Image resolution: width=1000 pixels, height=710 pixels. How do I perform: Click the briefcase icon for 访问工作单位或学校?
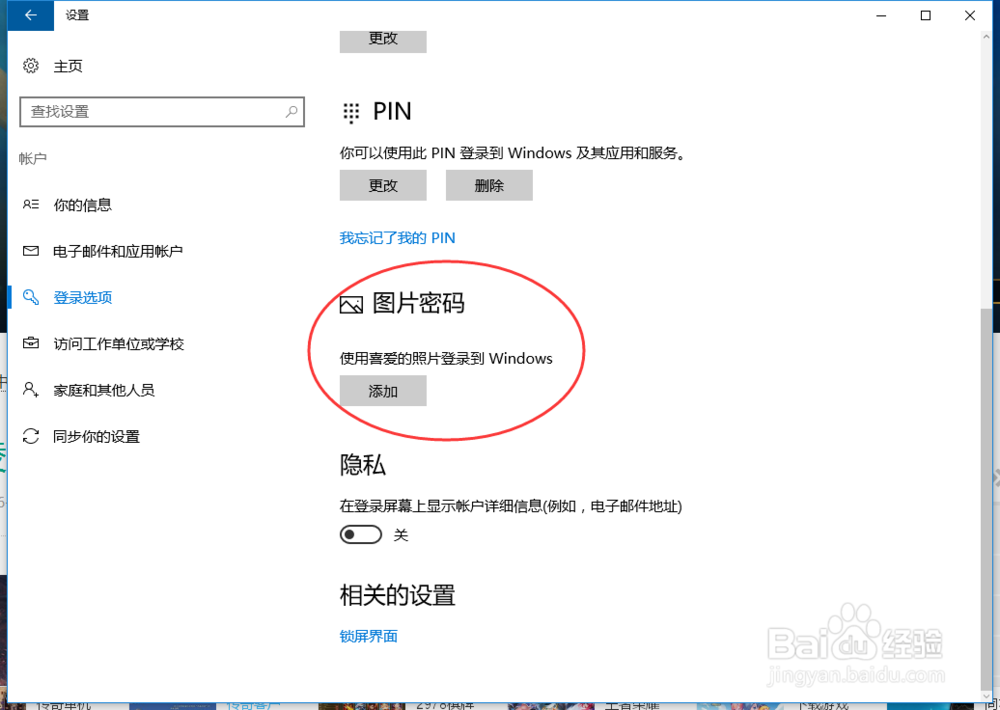coord(31,343)
